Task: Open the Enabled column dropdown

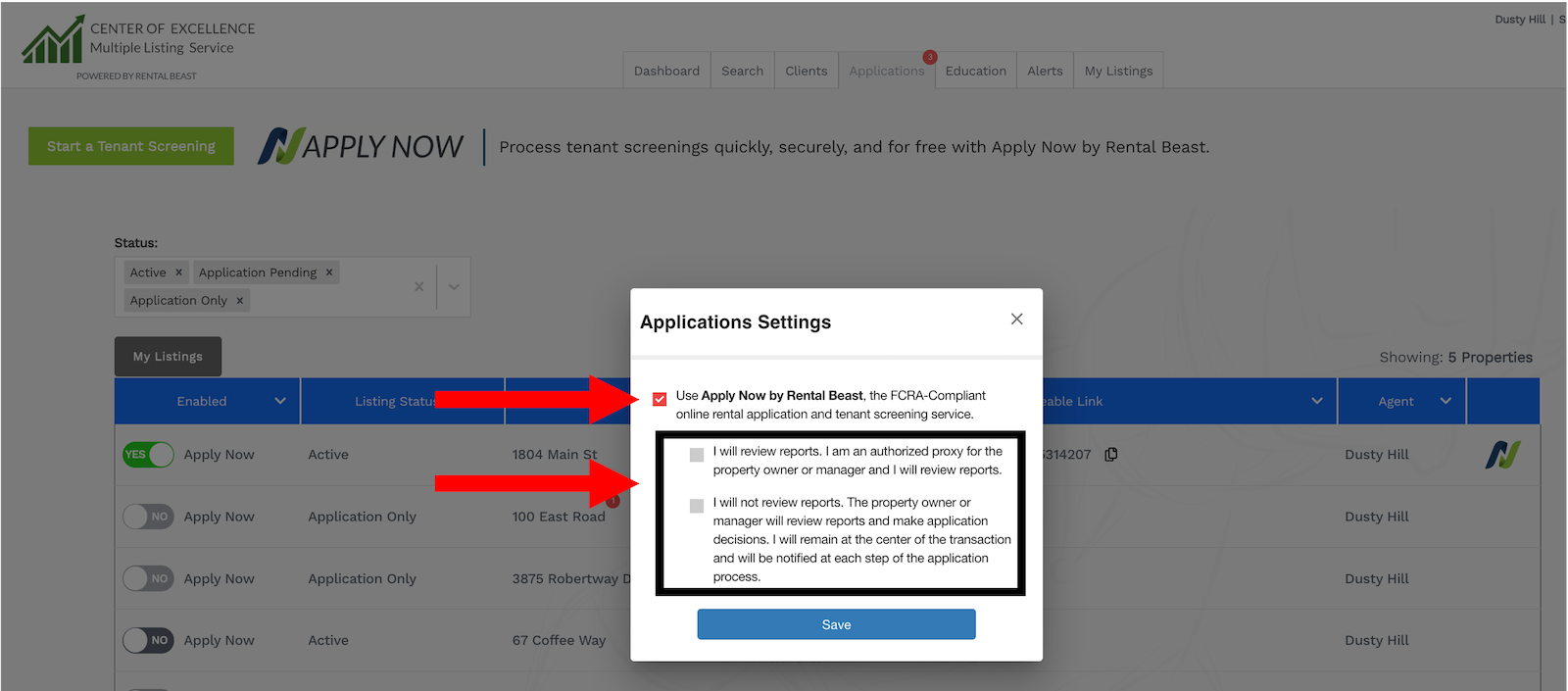Action: pos(280,401)
